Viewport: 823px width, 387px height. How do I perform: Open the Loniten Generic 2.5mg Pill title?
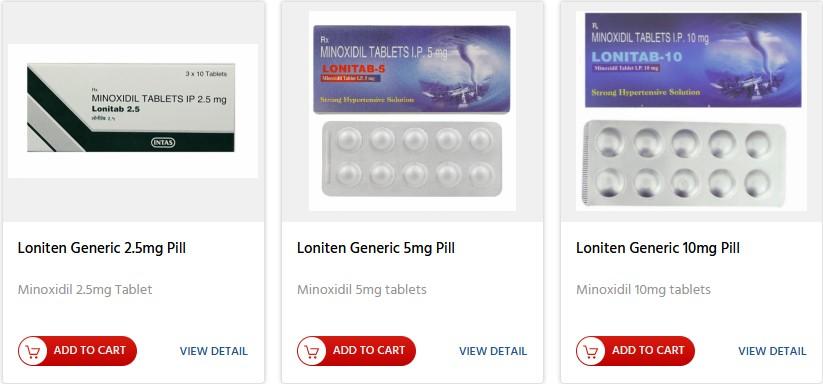pos(102,248)
